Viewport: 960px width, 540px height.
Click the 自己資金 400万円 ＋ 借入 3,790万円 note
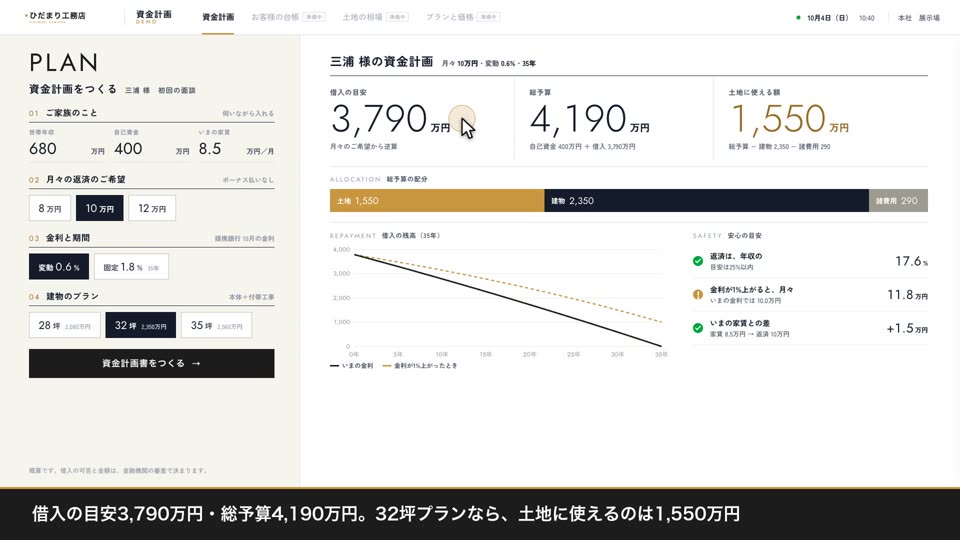tap(582, 147)
